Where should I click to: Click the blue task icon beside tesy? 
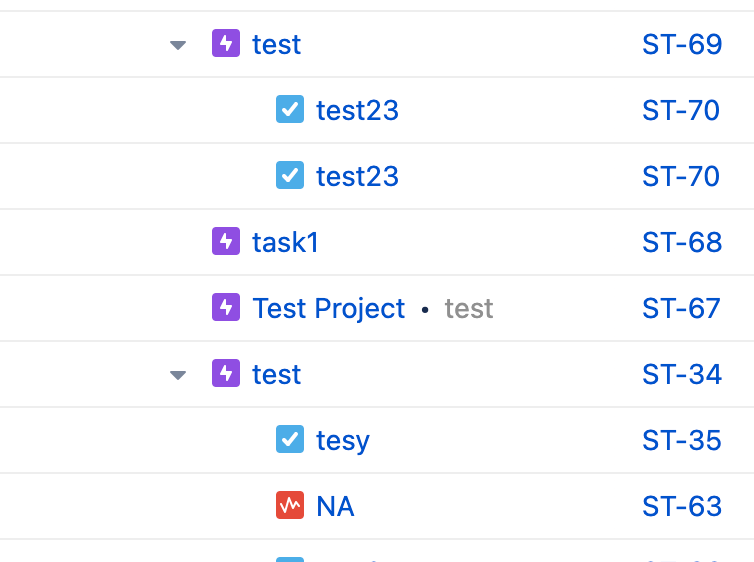pyautogui.click(x=290, y=440)
